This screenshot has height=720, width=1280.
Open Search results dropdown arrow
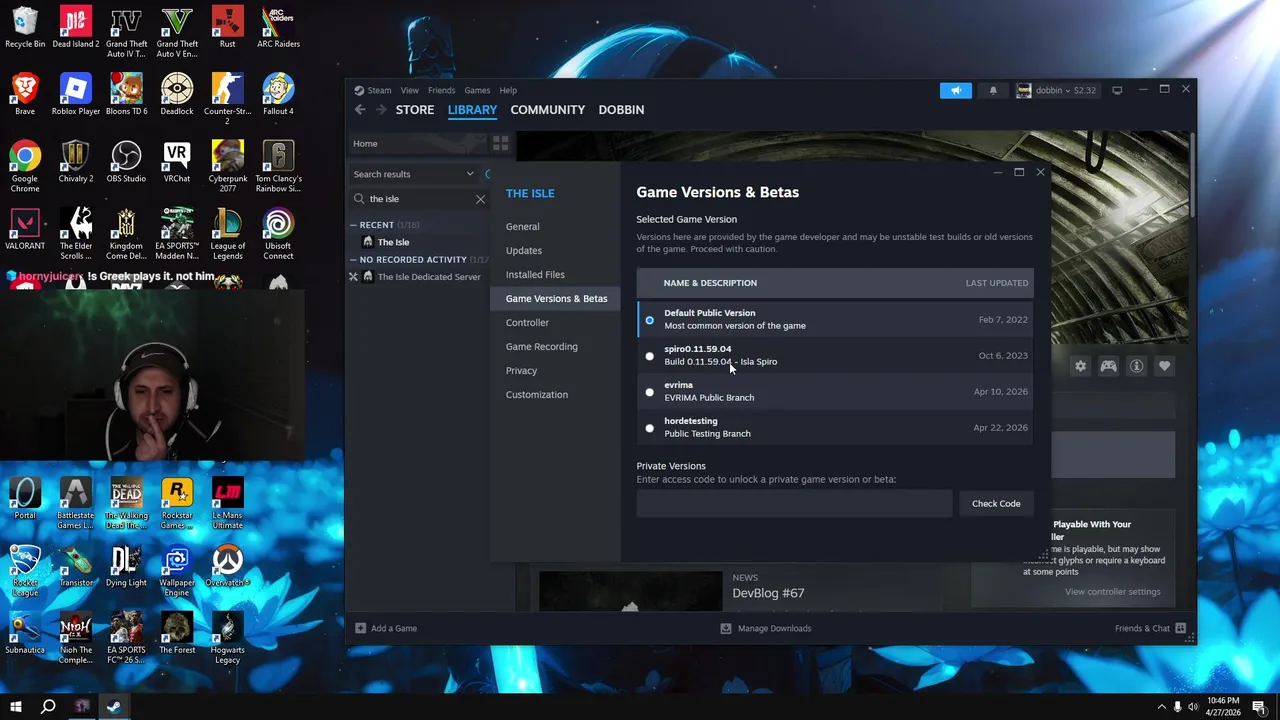[x=470, y=174]
